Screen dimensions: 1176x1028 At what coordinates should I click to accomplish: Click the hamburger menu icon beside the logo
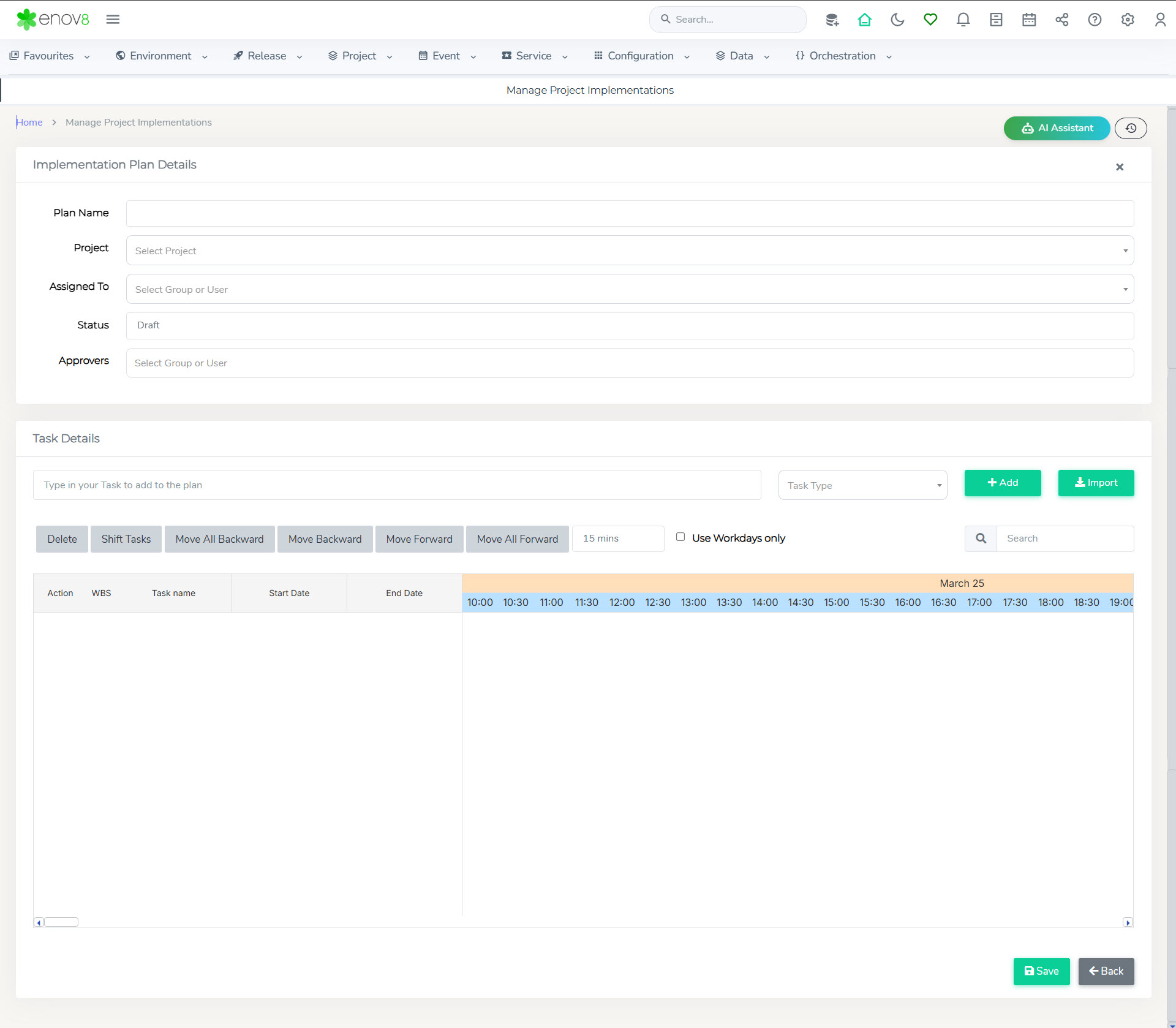coord(113,20)
